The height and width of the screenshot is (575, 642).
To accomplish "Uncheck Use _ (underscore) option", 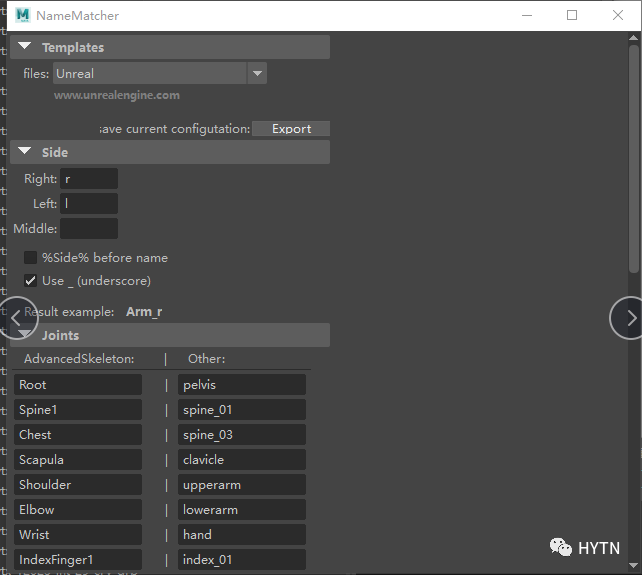I will point(31,281).
